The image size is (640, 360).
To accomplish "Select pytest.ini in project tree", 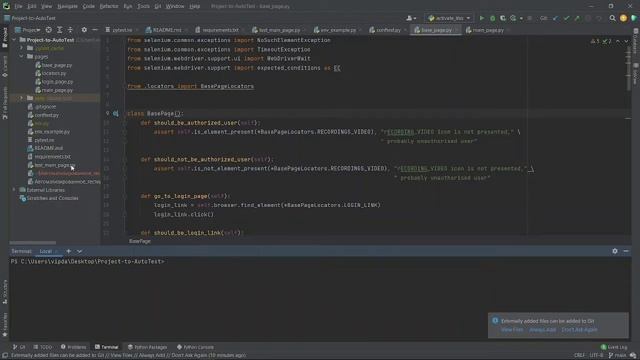I will point(44,140).
